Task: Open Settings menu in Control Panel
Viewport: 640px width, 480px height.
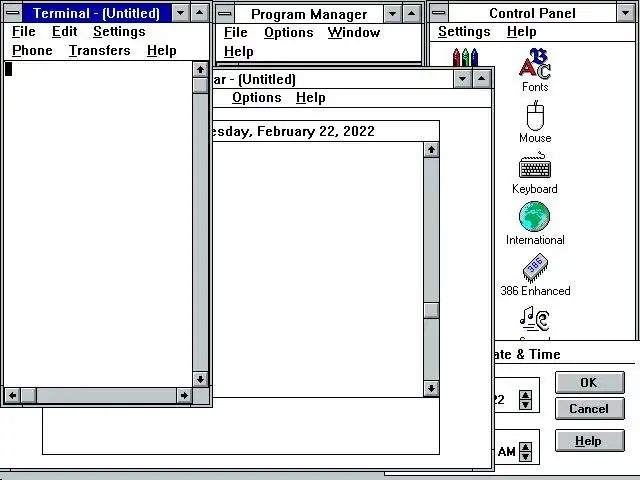Action: click(464, 31)
